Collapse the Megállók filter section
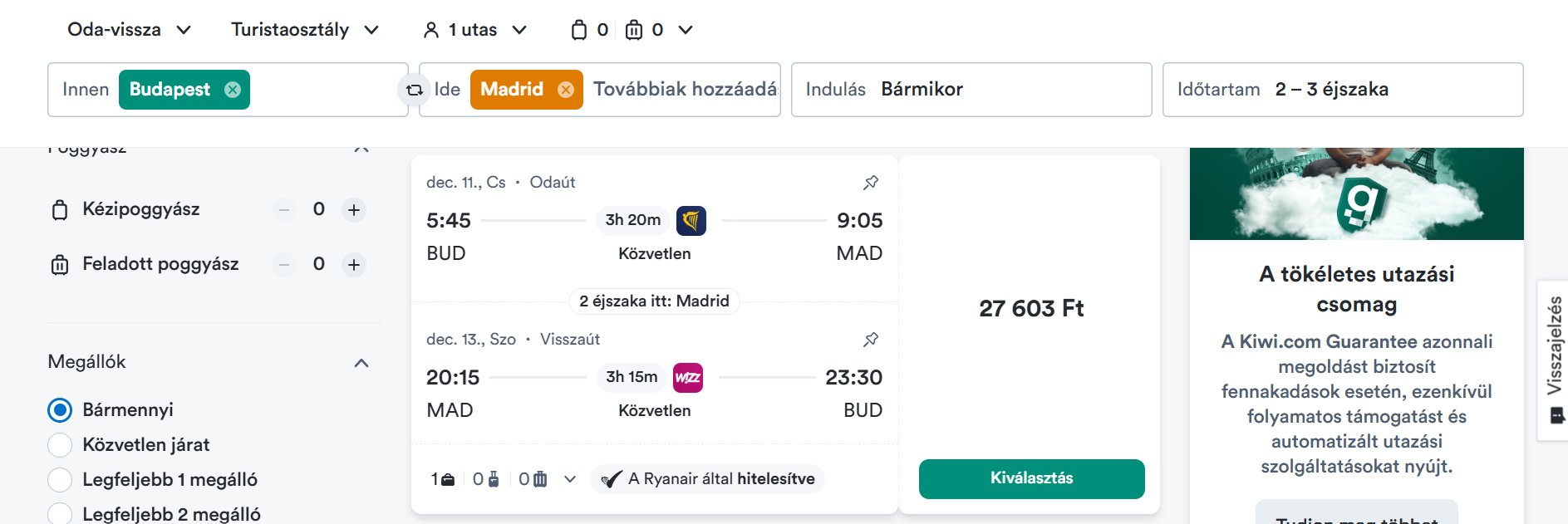The height and width of the screenshot is (524, 1568). 361,363
